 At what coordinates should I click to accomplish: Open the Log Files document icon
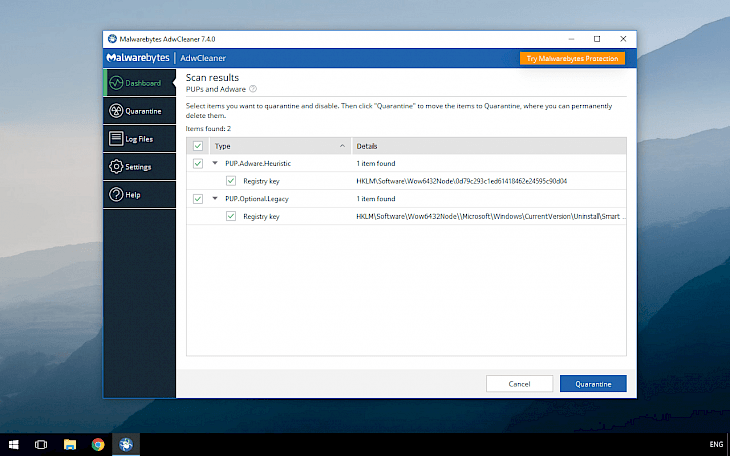116,139
